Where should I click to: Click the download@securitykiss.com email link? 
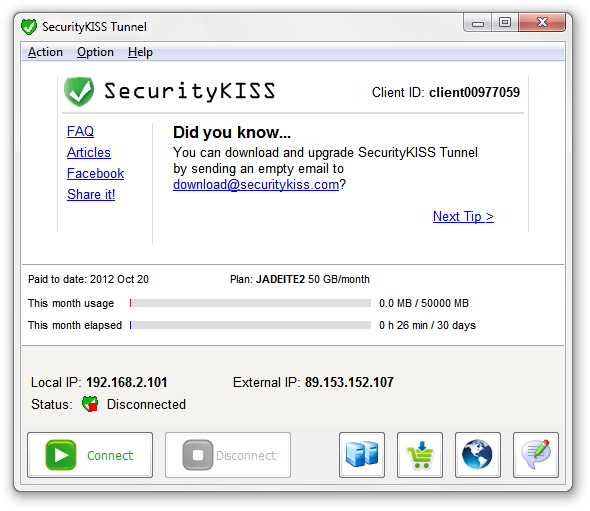[256, 185]
